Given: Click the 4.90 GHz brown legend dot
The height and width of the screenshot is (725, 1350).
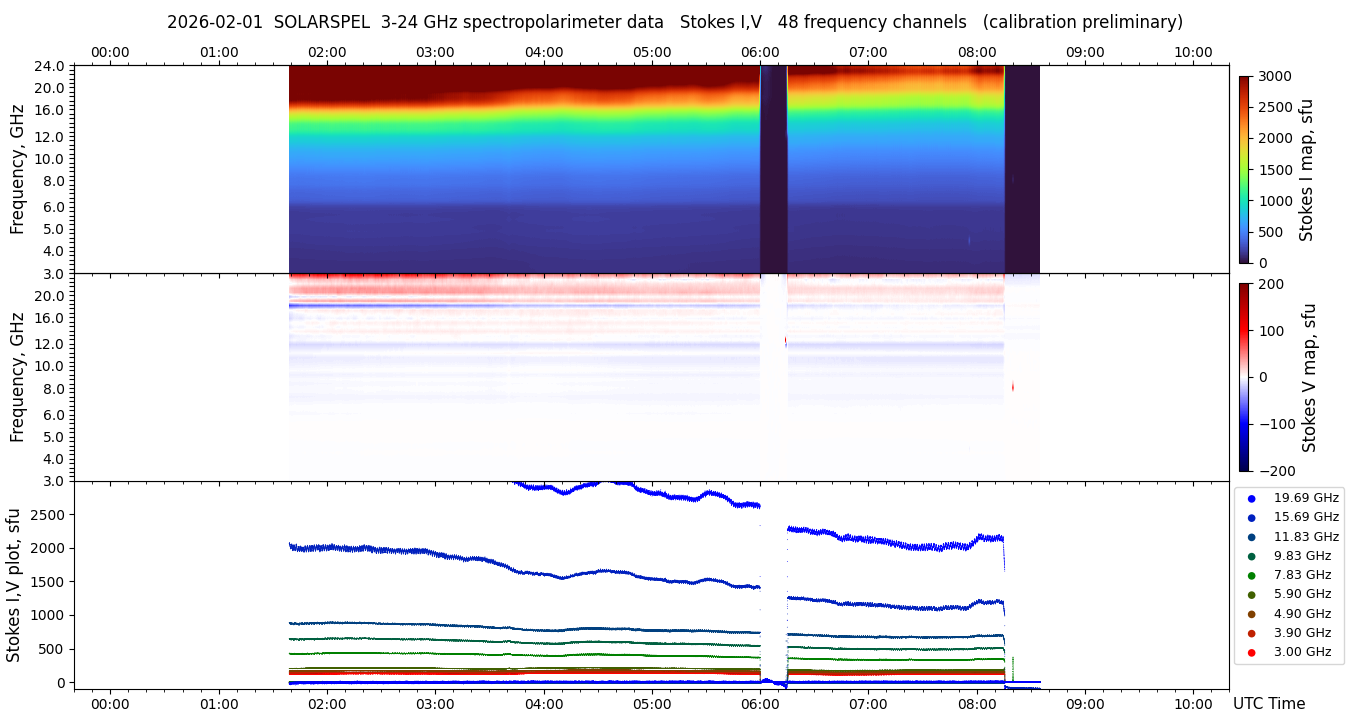Looking at the screenshot, I should pos(1251,614).
